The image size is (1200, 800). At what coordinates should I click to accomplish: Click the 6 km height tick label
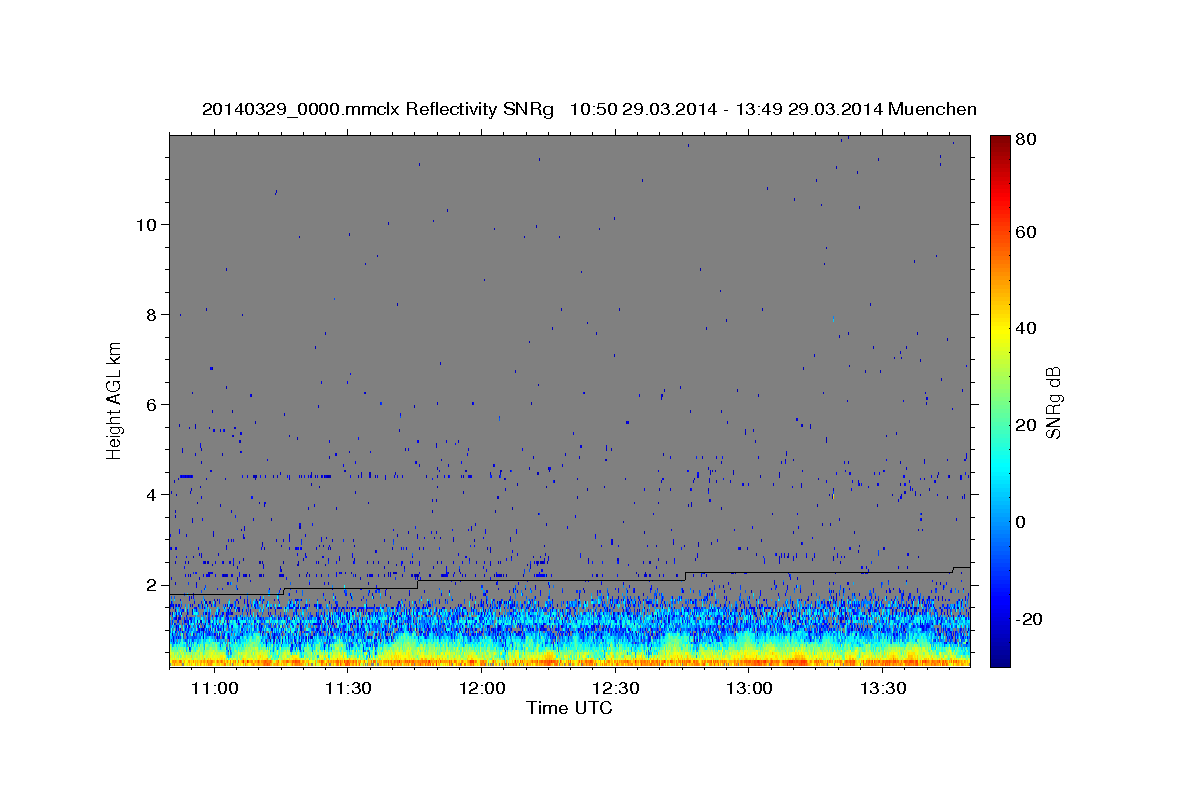click(151, 404)
